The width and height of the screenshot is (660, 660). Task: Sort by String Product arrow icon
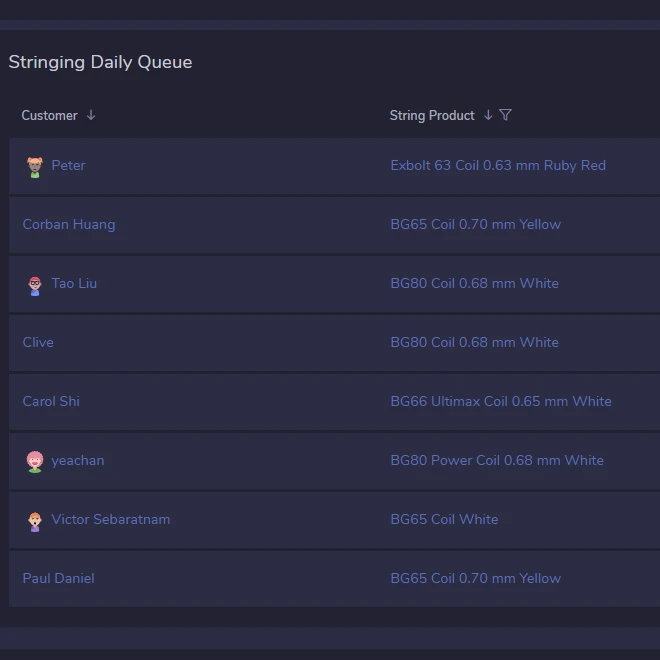[488, 115]
